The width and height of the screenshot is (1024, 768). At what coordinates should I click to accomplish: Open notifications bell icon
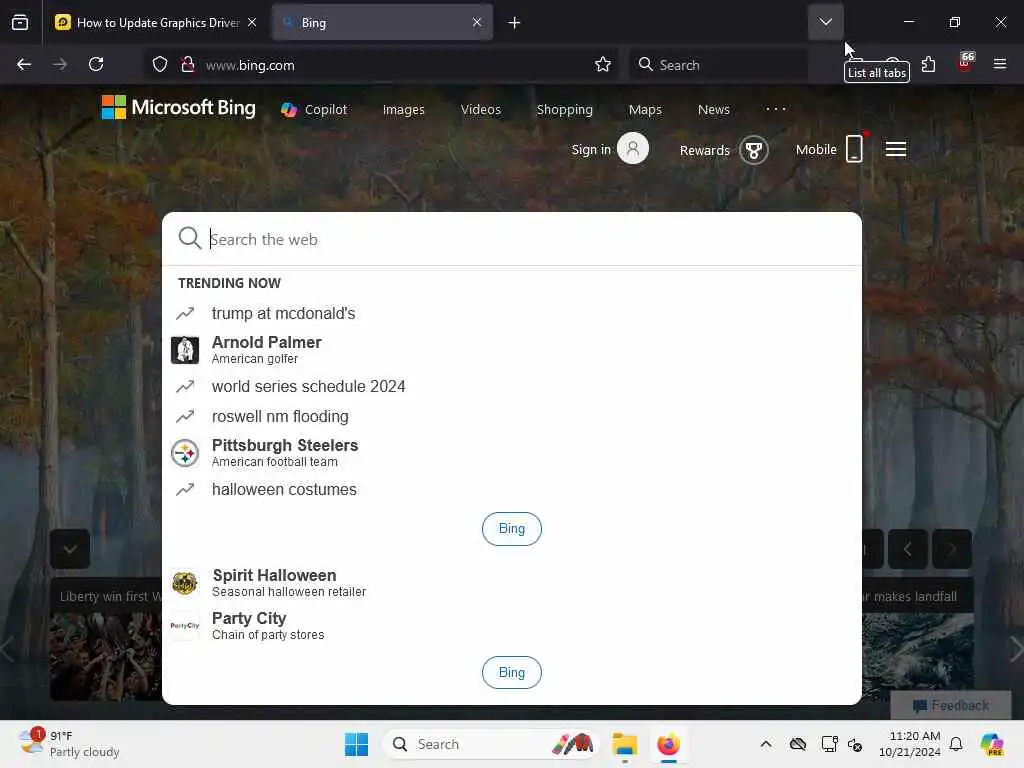click(956, 744)
